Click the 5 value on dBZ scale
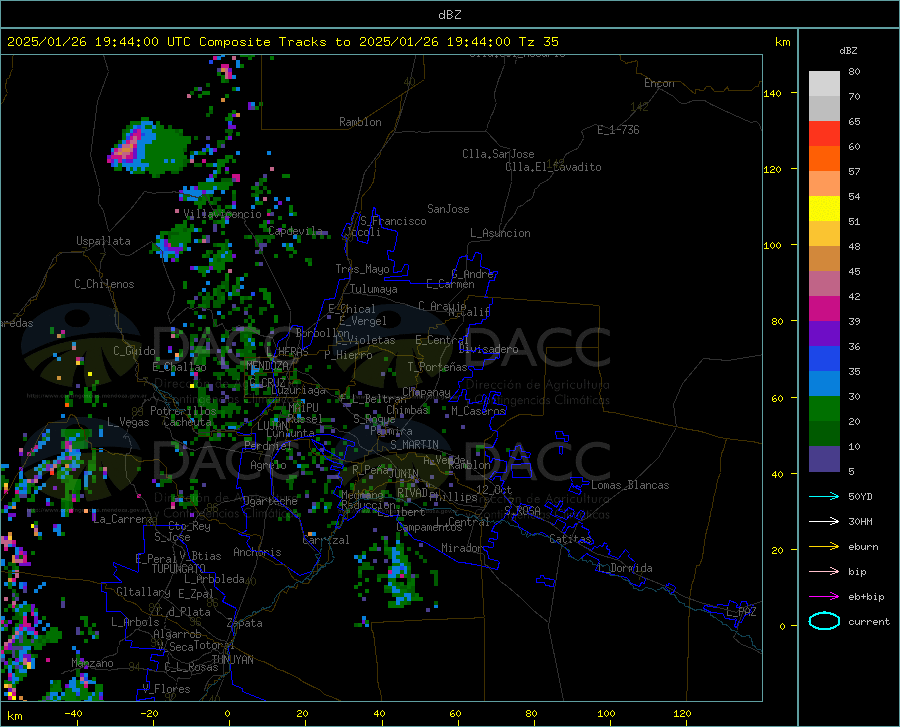 coord(851,472)
